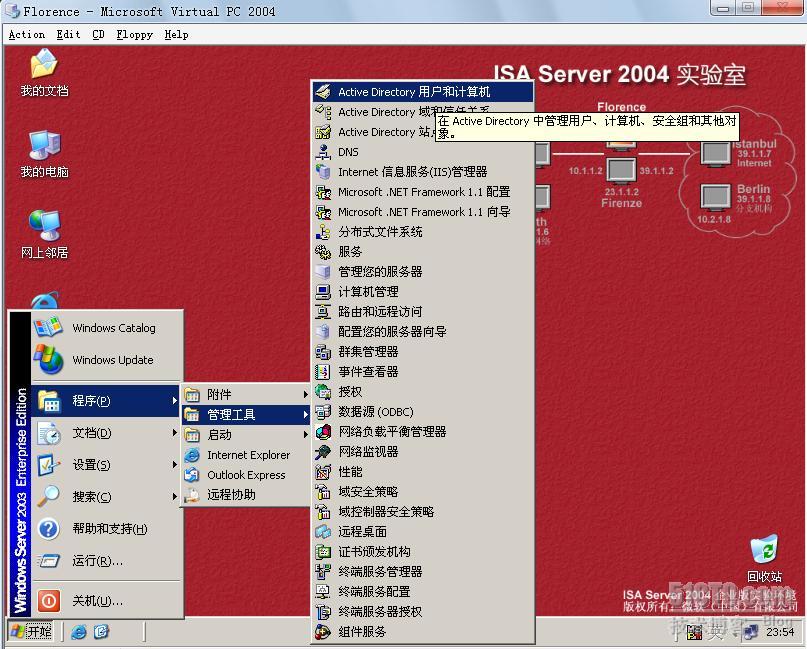Screen dimensions: 807x649
Task: Choose Run (运行) from Start menu
Action: (x=107, y=560)
